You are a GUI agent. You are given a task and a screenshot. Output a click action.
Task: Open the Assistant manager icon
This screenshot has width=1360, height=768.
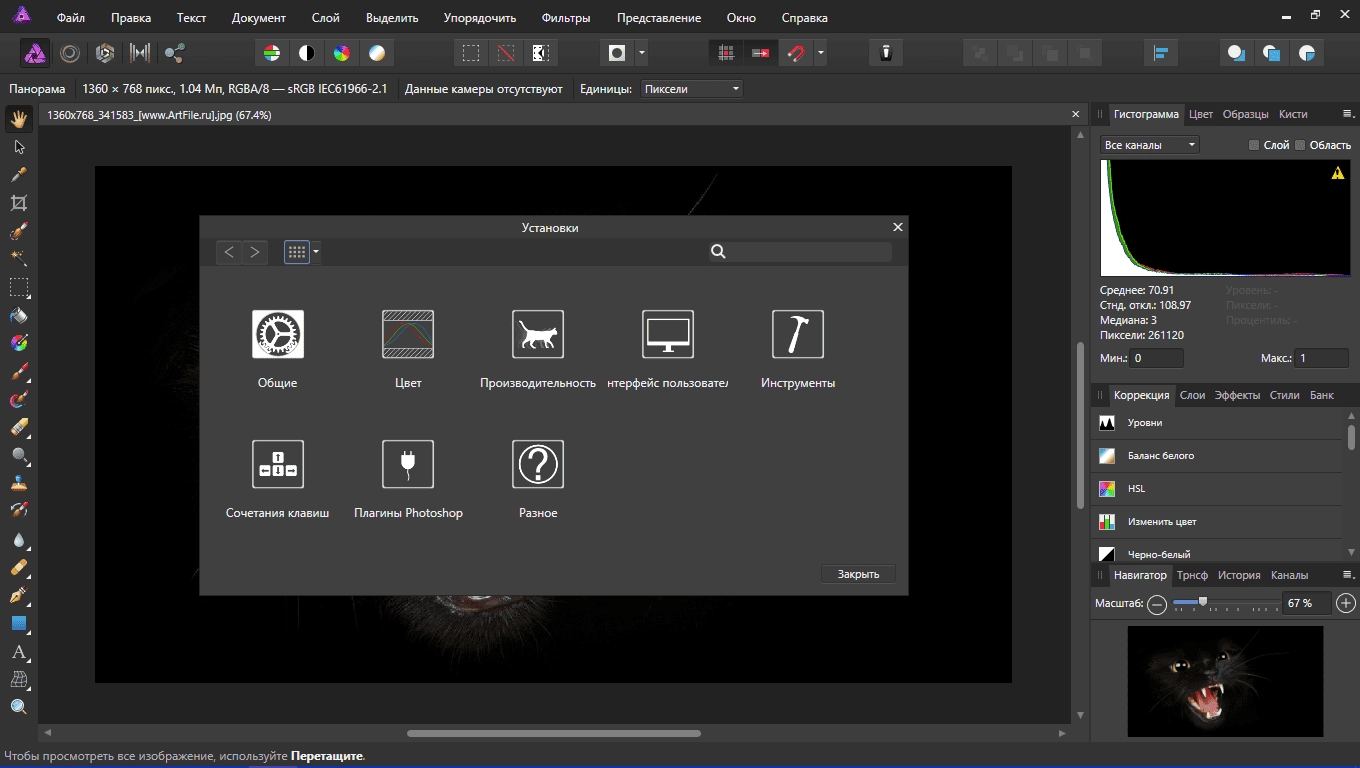tap(886, 53)
